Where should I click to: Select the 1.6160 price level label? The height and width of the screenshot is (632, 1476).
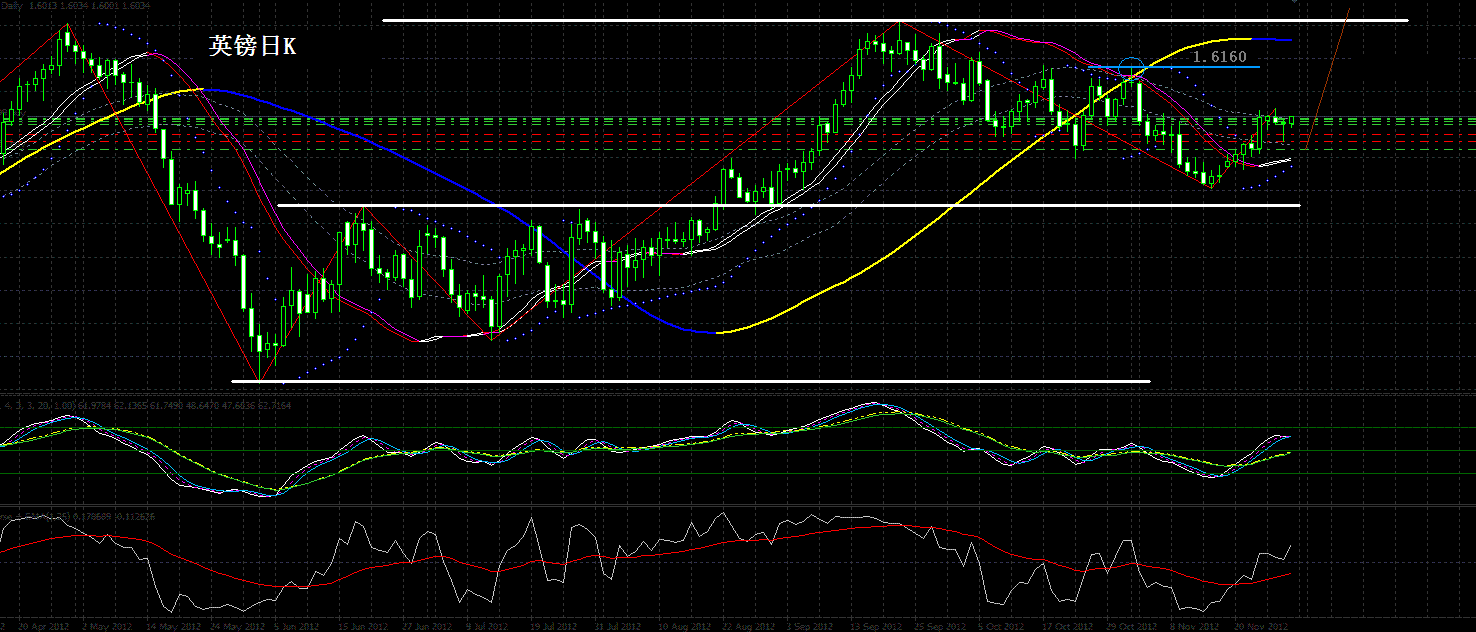click(x=1220, y=57)
